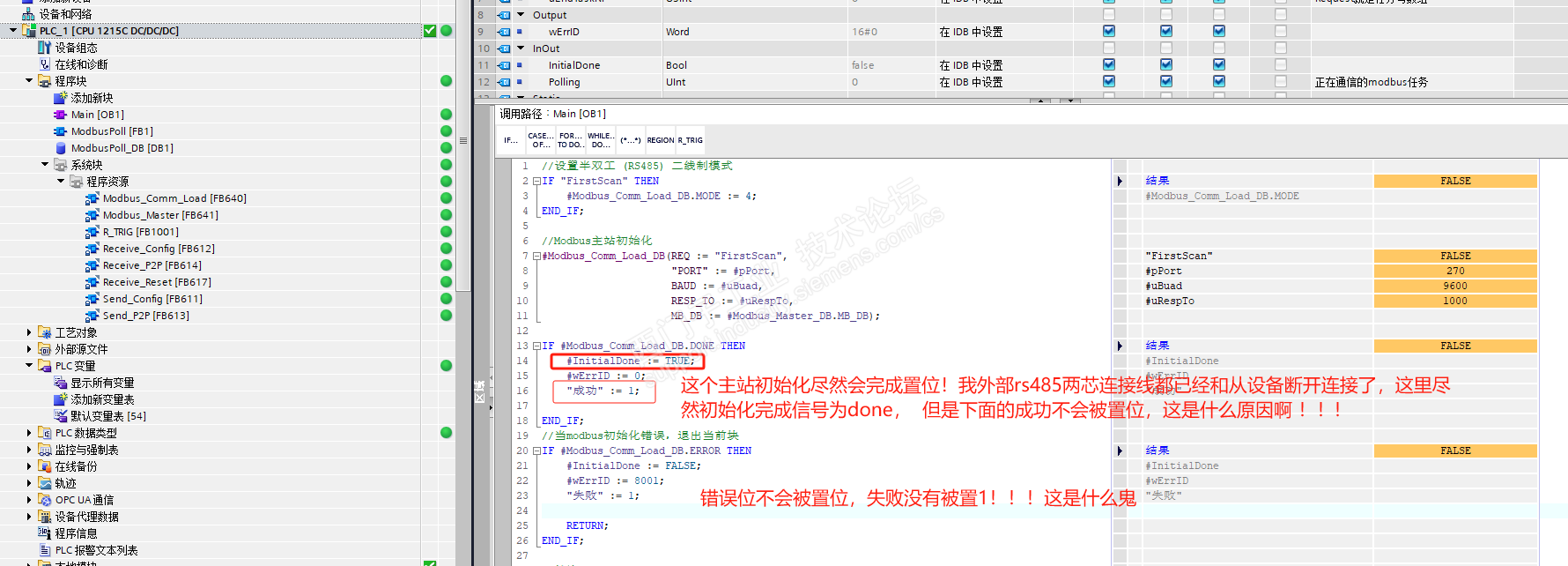This screenshot has width=1568, height=566.
Task: Click the tag icon on Polling row
Action: (x=504, y=82)
